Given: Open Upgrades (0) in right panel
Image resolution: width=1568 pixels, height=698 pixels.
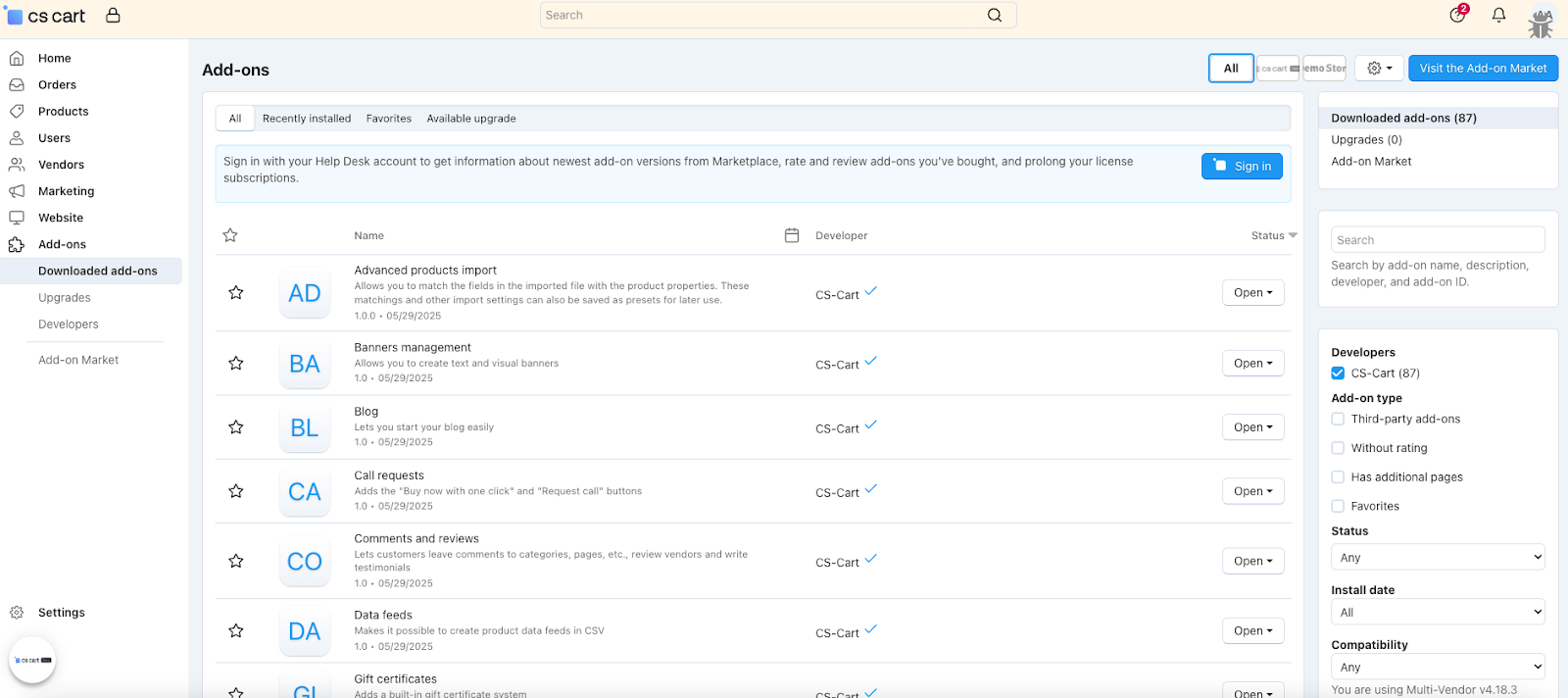Looking at the screenshot, I should coord(1366,139).
